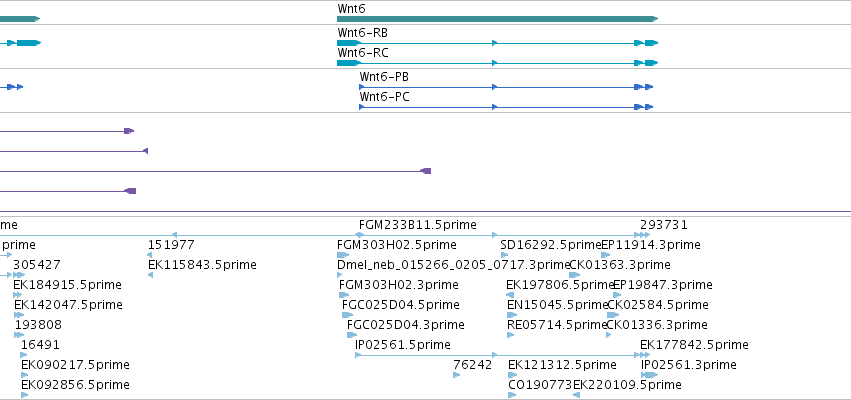Click the Wnt6-RB transcript label
851x400 pixels.
pos(363,33)
